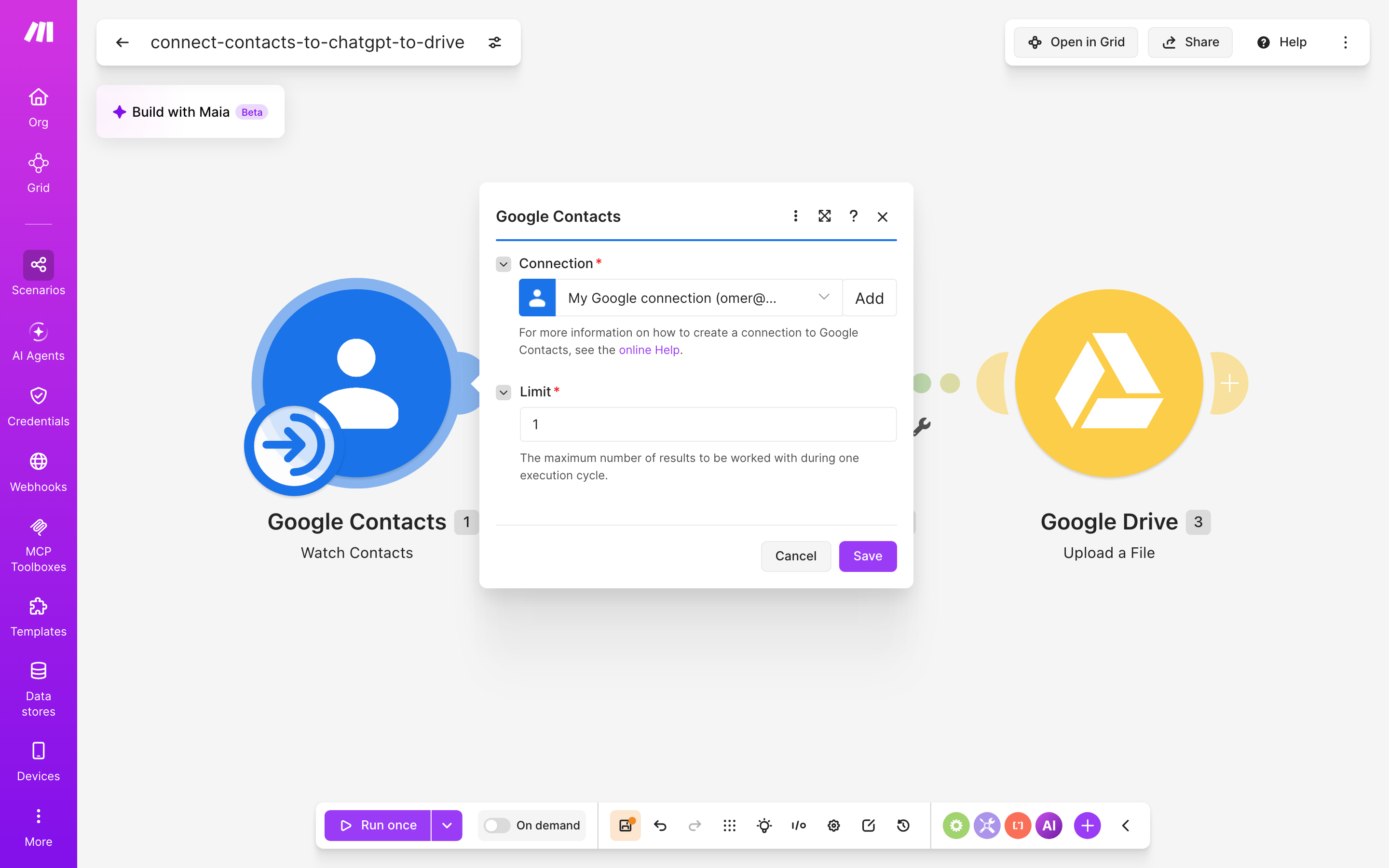
Task: Click the orange text parser icon
Action: pyautogui.click(x=1018, y=826)
